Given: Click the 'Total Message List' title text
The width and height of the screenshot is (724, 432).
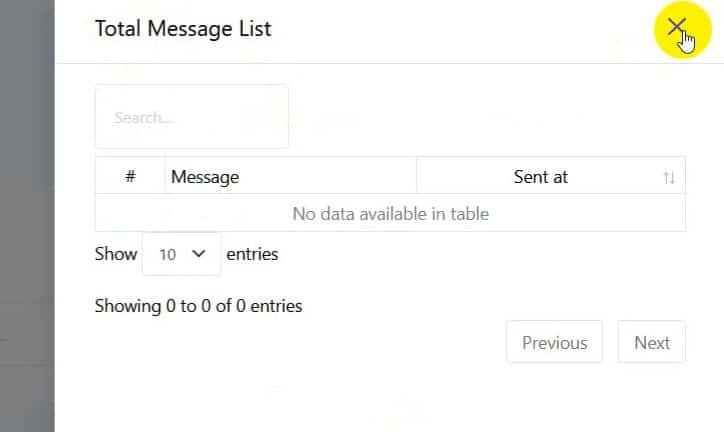Looking at the screenshot, I should (x=183, y=28).
